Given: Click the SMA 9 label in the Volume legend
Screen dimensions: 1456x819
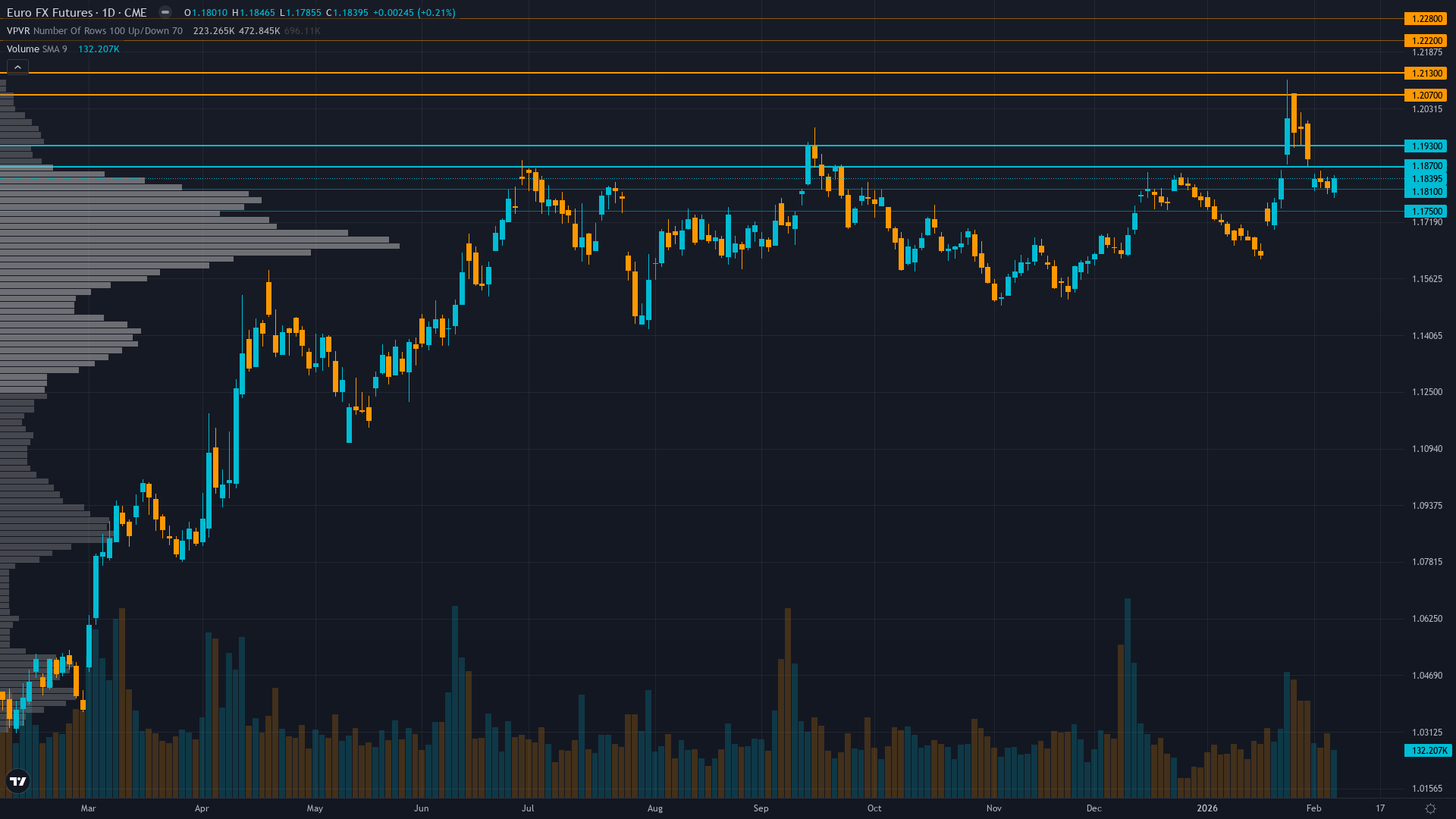Looking at the screenshot, I should 53,49.
